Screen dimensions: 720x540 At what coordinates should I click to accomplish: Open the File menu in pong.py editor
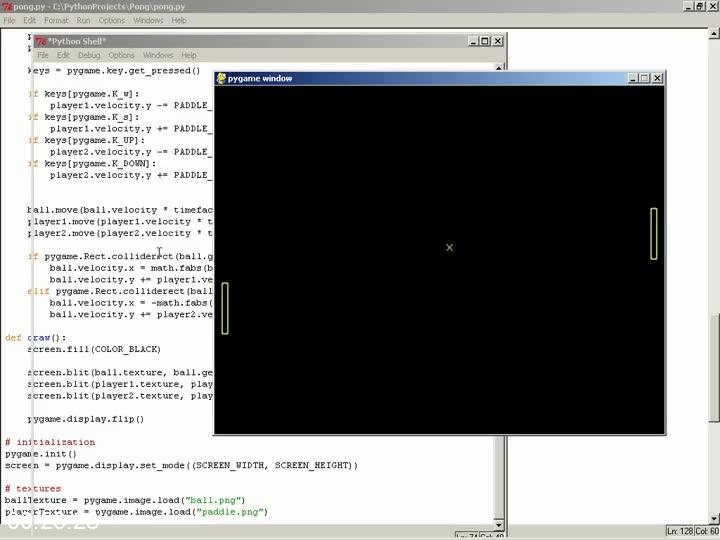tap(9, 20)
